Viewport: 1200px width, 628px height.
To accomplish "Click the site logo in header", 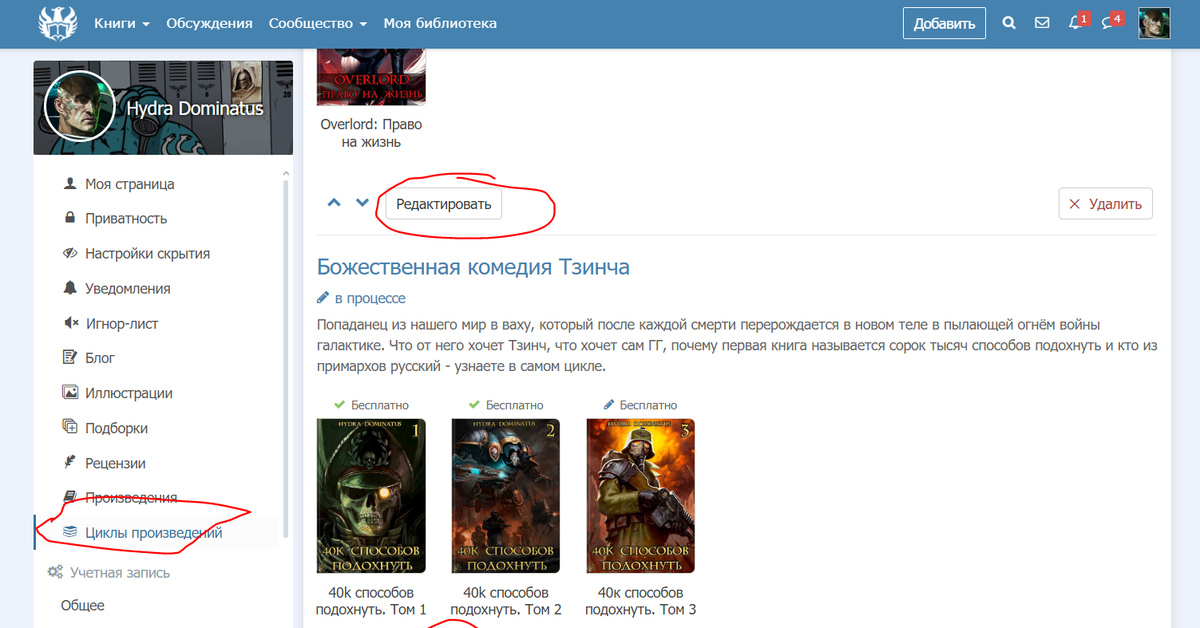I will [x=58, y=23].
